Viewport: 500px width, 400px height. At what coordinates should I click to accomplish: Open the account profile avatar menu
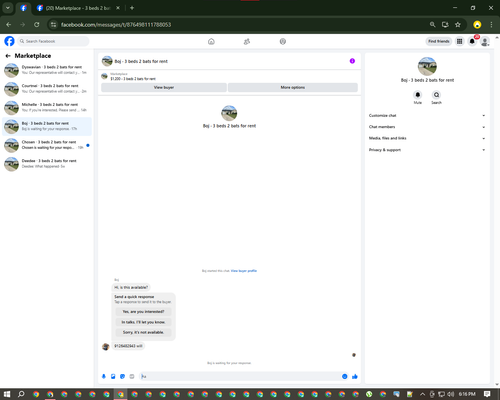485,41
